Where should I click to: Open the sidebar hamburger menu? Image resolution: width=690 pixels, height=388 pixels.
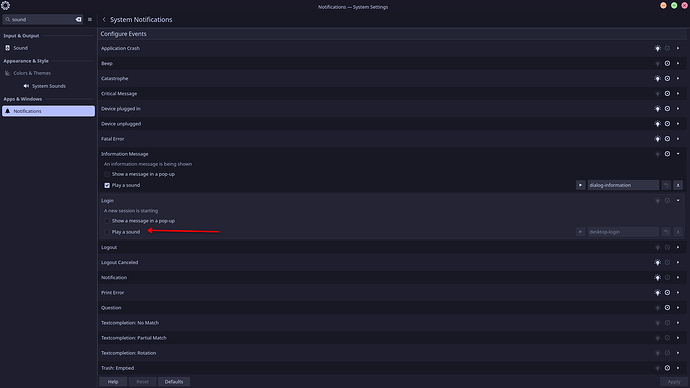coord(90,19)
